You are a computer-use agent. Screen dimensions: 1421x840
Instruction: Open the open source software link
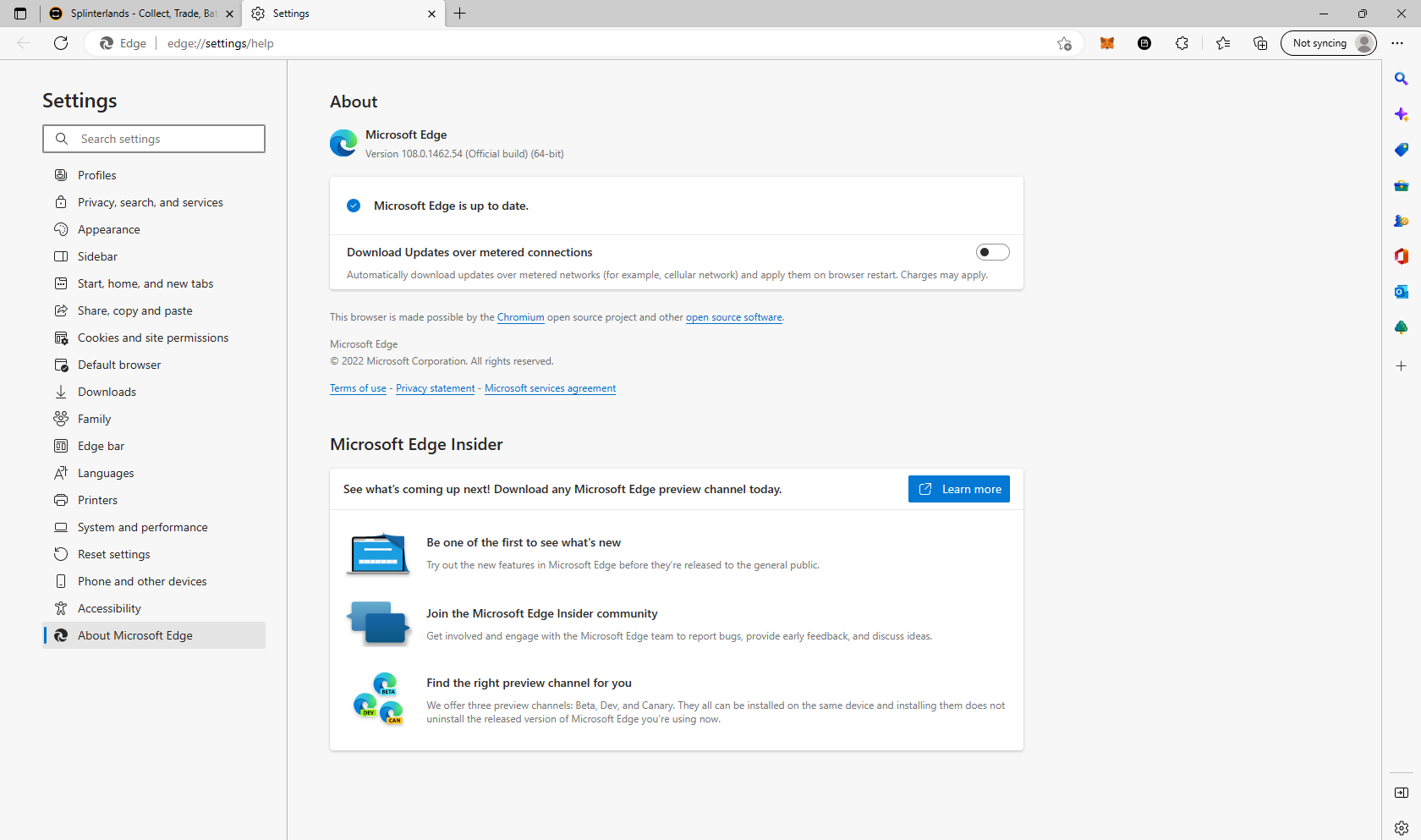click(x=733, y=317)
